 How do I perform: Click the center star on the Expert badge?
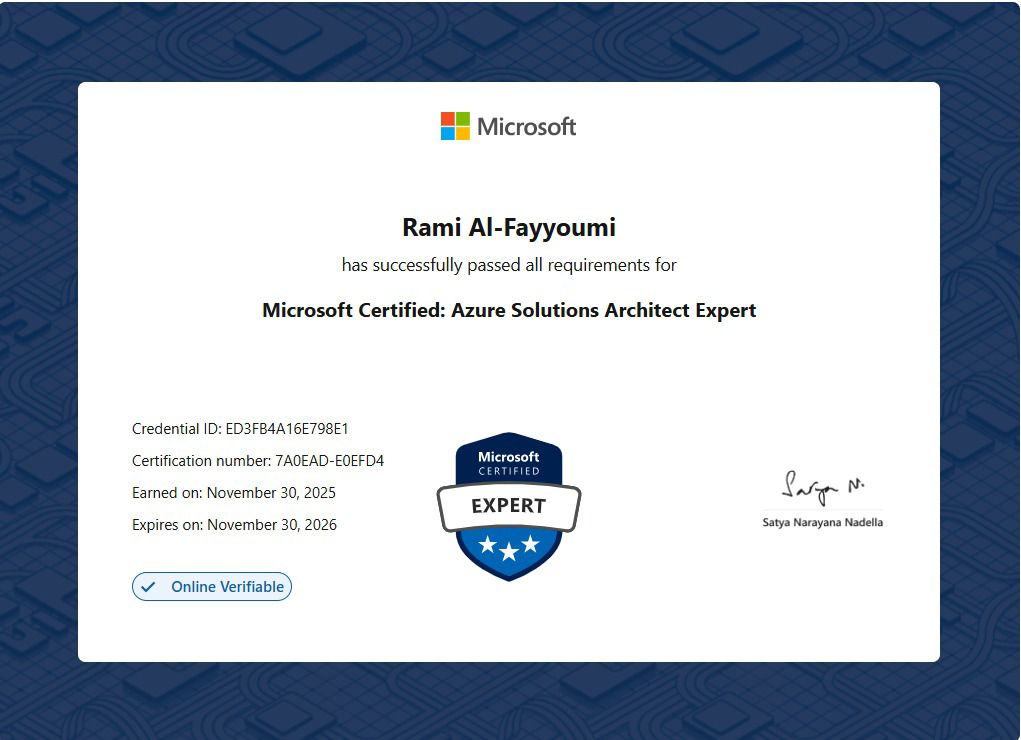[509, 548]
